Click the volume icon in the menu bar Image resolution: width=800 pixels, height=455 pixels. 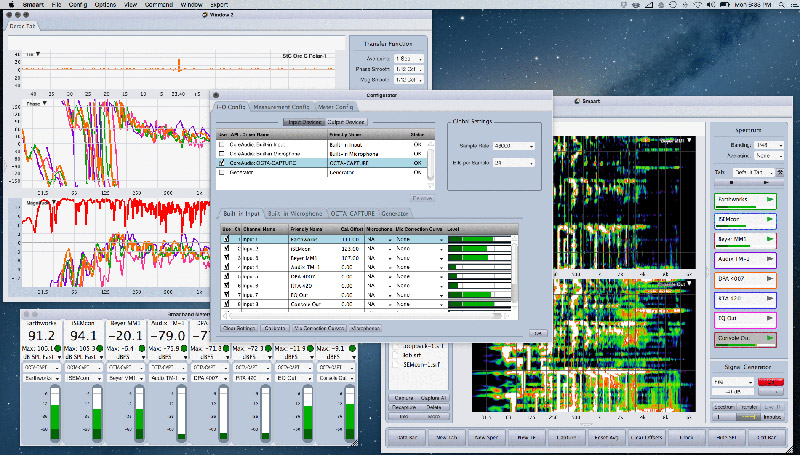711,4
